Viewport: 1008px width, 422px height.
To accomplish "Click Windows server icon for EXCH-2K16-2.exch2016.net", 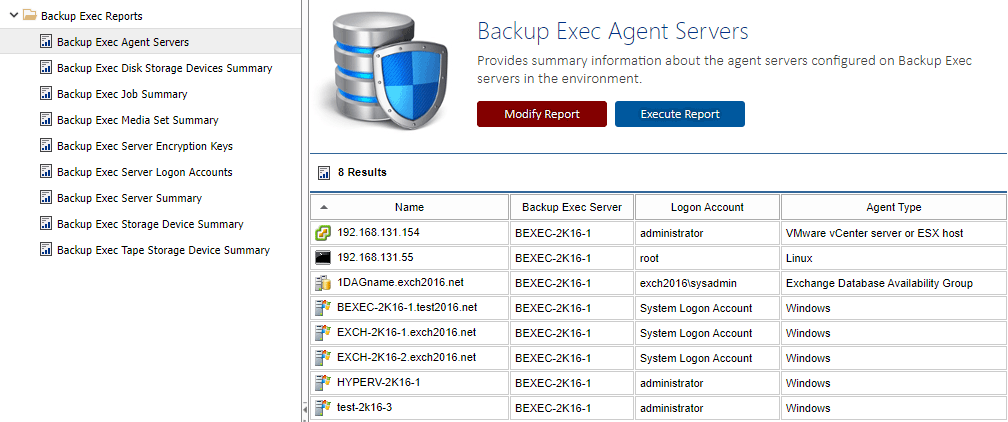I will pos(323,358).
